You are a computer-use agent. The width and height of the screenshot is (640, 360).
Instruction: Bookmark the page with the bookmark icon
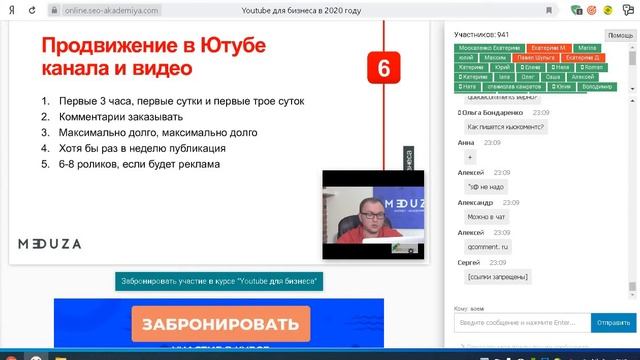(x=549, y=10)
